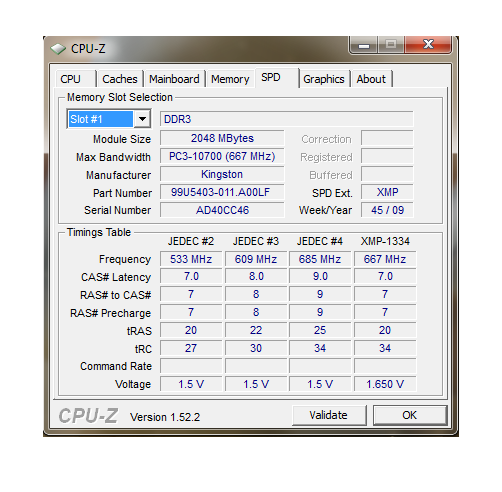The width and height of the screenshot is (502, 492).
Task: Click the XMP-1334 column header
Action: 385,241
